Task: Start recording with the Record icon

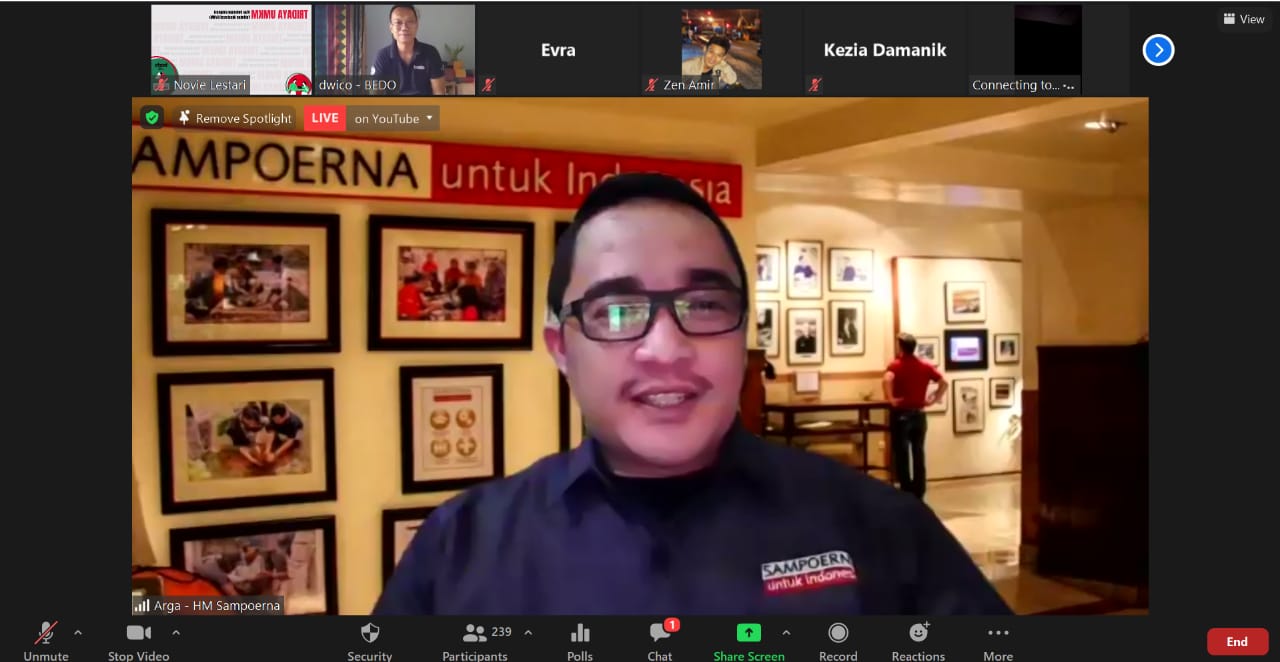Action: coord(838,633)
